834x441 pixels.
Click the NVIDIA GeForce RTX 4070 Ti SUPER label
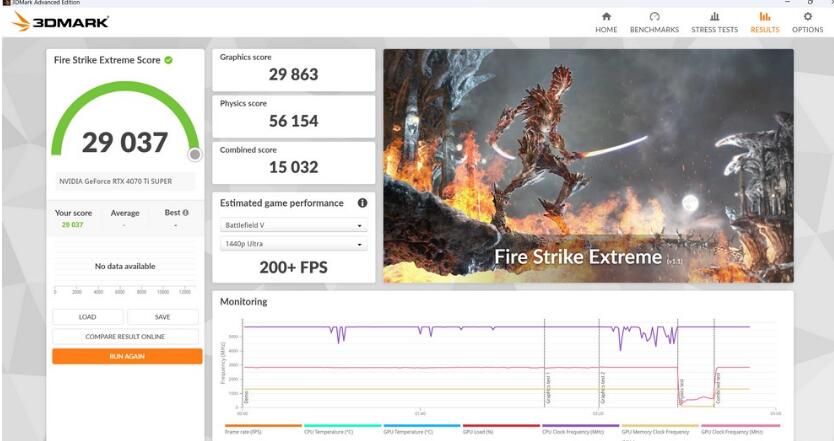[115, 181]
